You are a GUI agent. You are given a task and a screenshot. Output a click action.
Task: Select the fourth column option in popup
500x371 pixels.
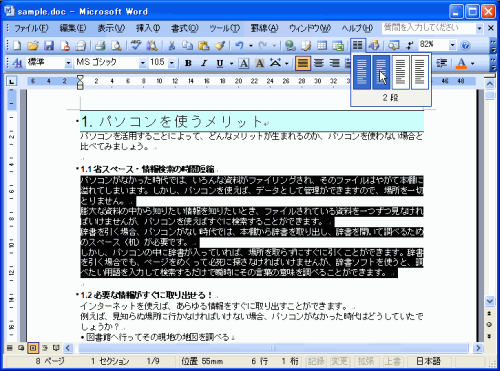pyautogui.click(x=420, y=72)
